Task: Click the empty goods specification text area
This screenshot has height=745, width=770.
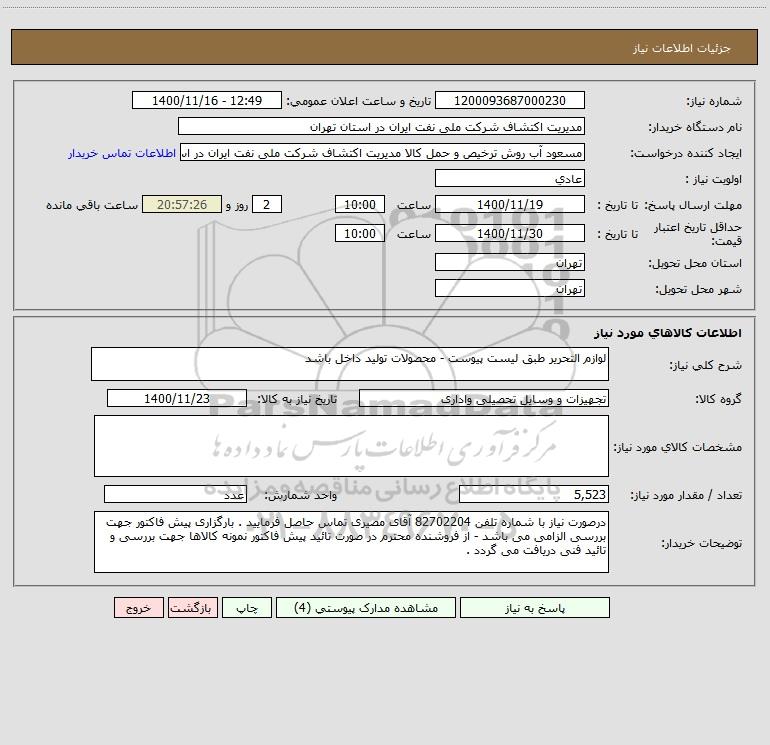Action: 351,446
